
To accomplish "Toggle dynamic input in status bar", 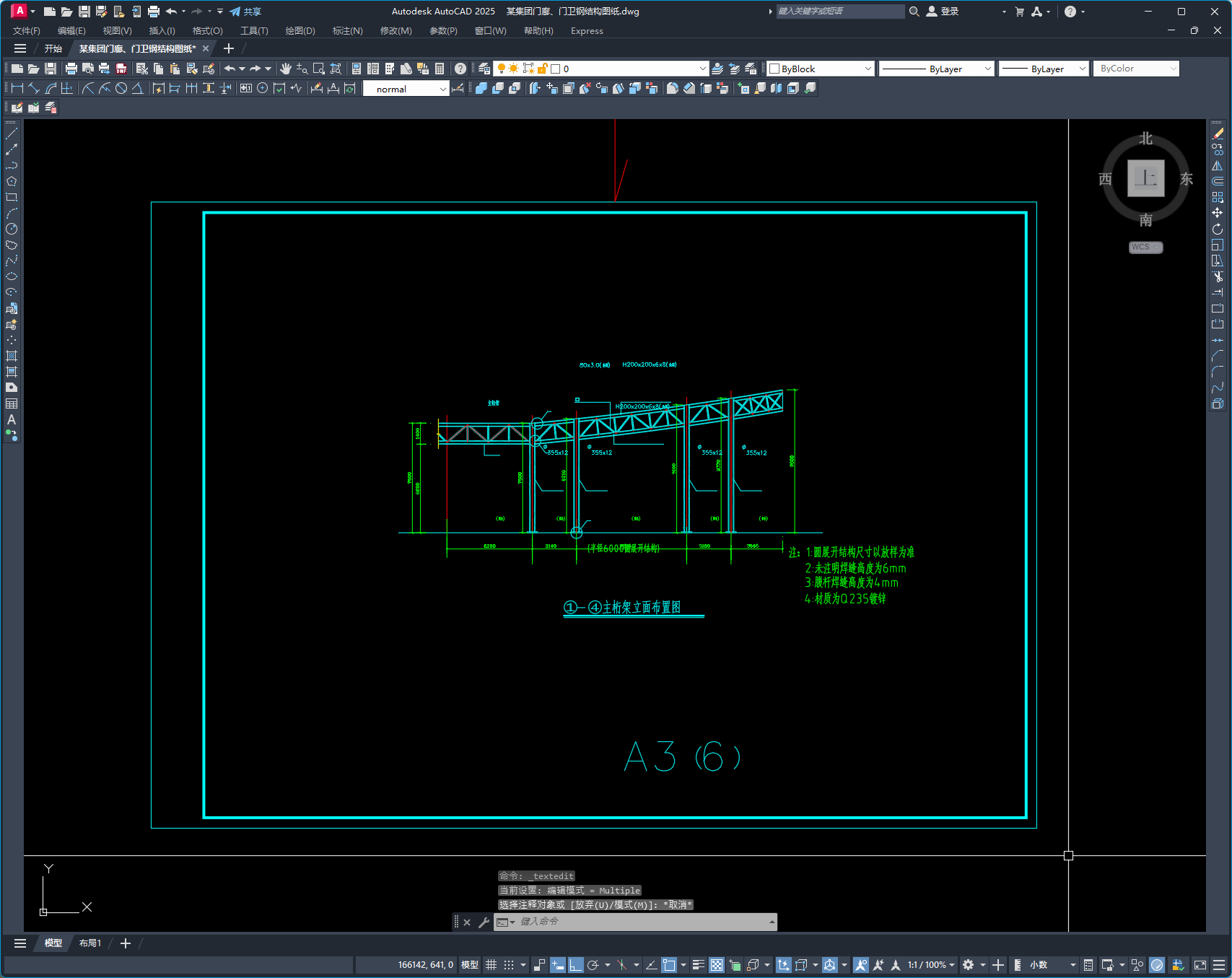I will pos(557,965).
